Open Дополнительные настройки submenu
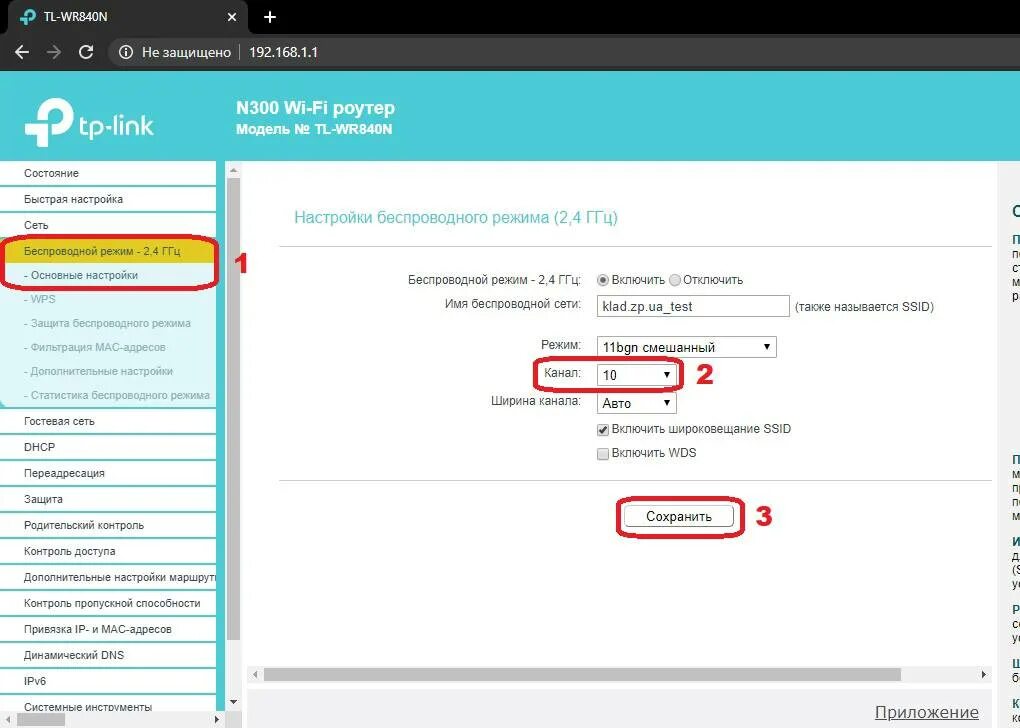The height and width of the screenshot is (728, 1020). pos(98,371)
